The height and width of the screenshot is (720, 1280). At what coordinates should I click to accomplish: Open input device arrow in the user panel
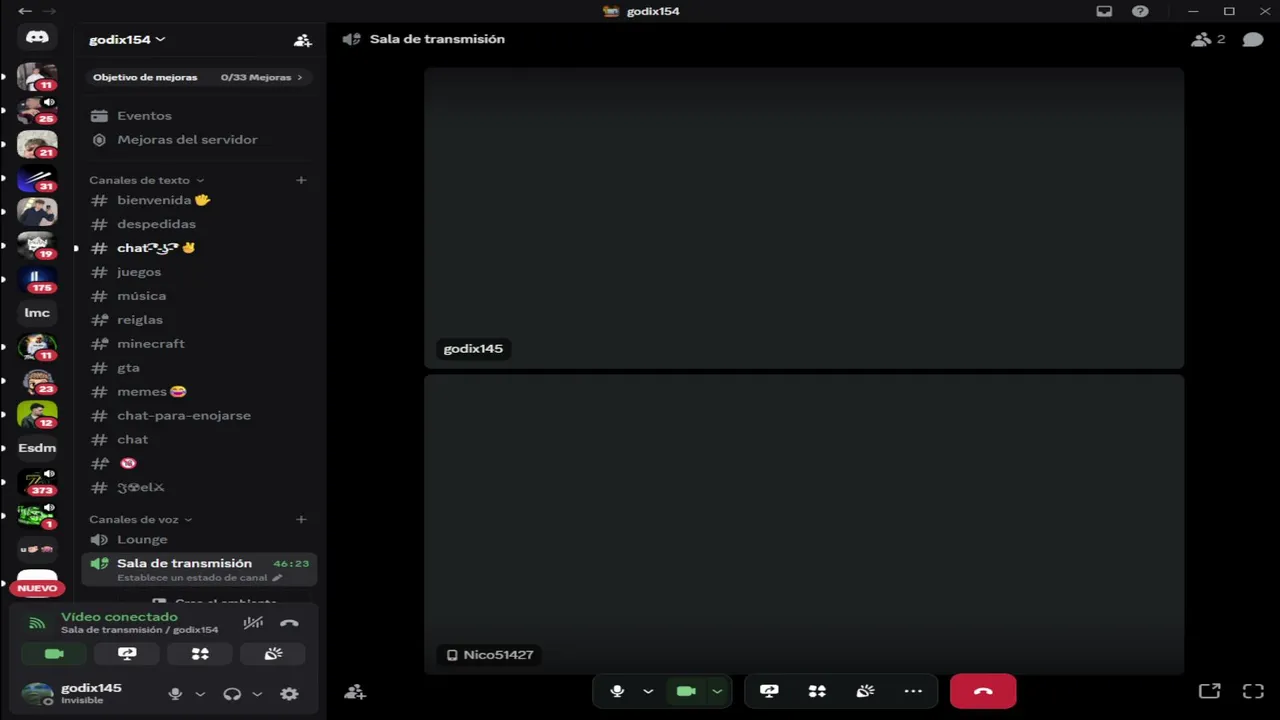[x=200, y=694]
